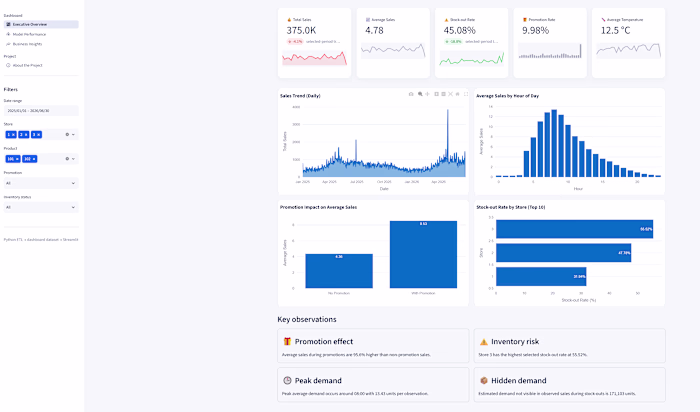Click the Average Sales metric icon
This screenshot has height=412, width=700.
coord(368,20)
